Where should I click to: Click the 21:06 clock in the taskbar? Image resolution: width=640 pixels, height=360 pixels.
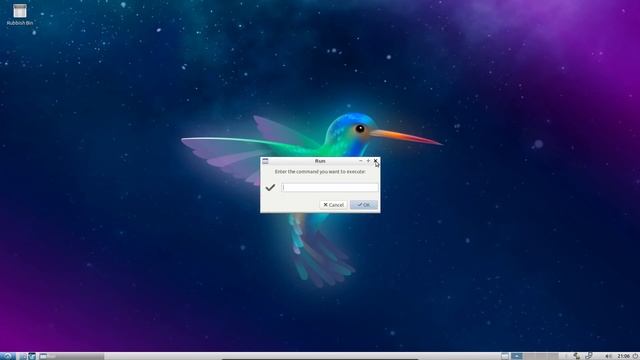click(x=623, y=356)
